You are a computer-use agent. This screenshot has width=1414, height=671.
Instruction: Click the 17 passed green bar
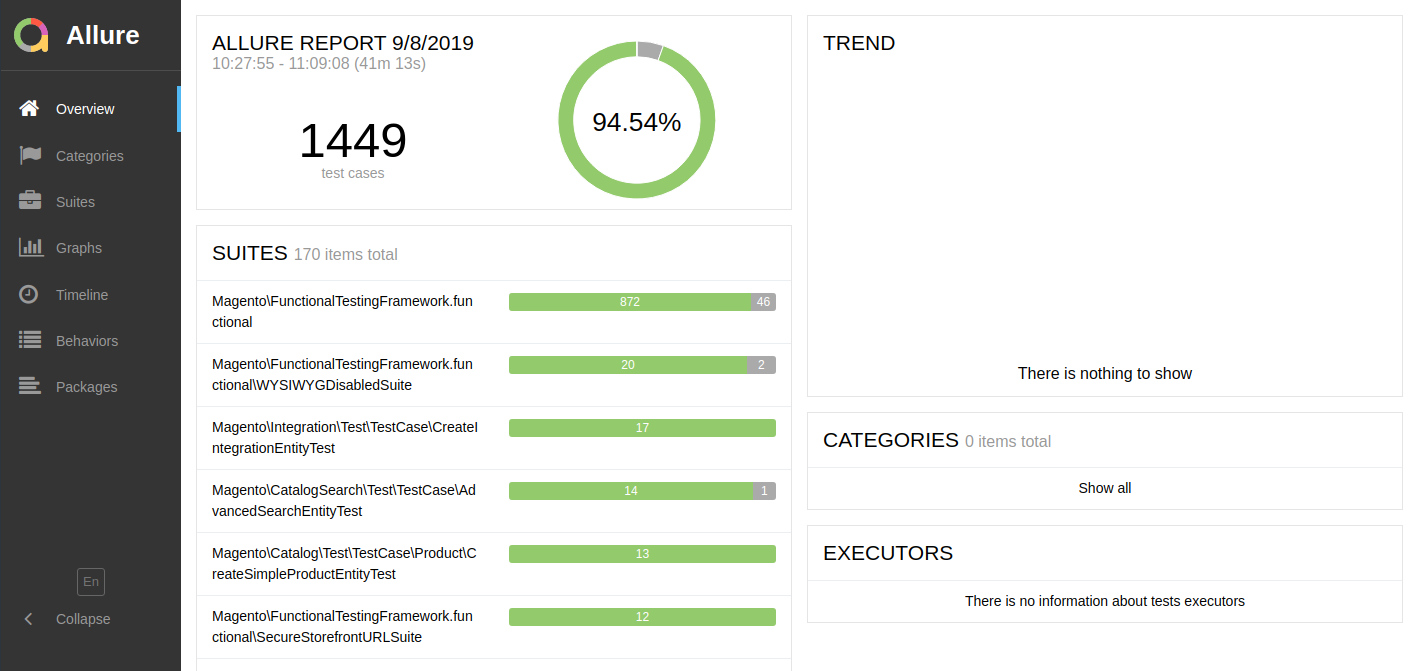[642, 428]
